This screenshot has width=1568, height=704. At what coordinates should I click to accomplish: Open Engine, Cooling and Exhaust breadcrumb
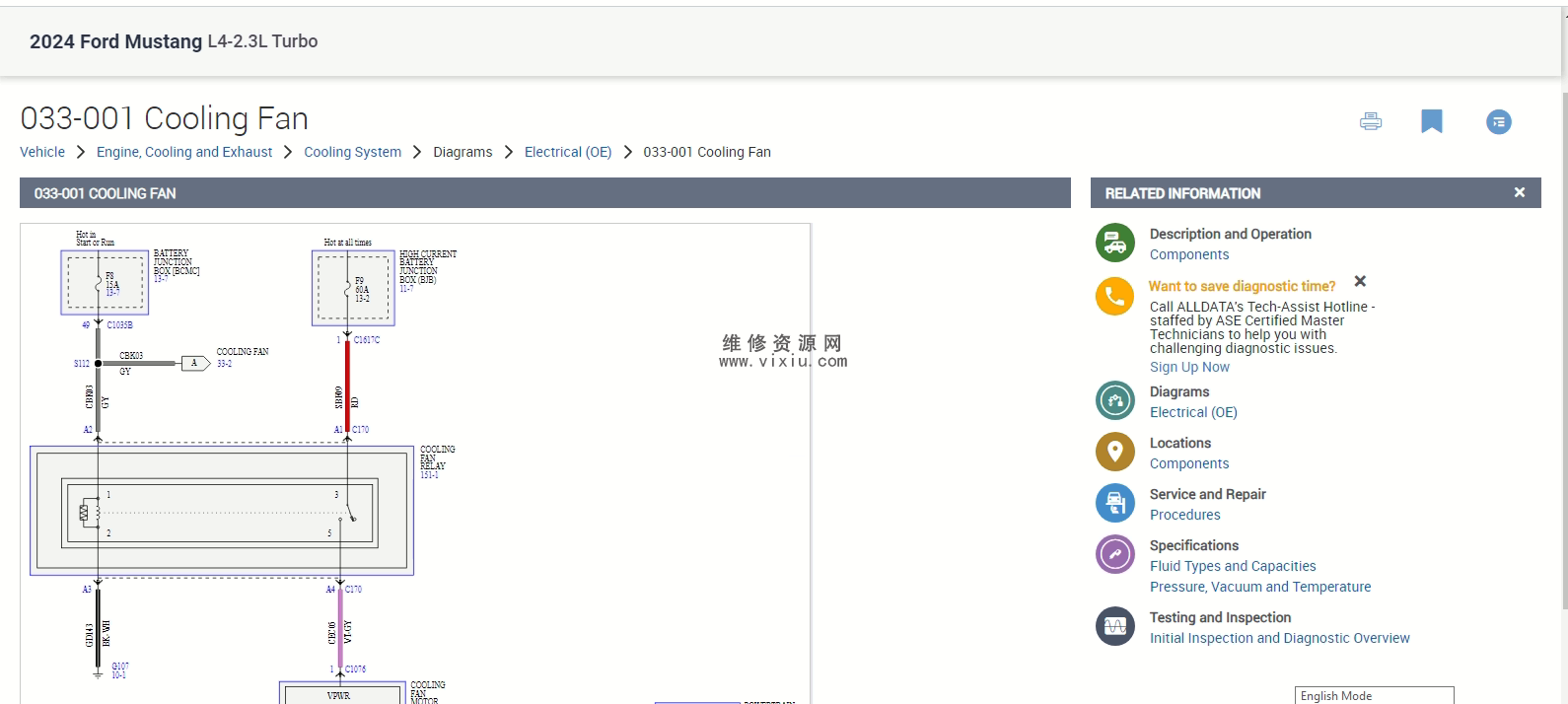[x=184, y=152]
